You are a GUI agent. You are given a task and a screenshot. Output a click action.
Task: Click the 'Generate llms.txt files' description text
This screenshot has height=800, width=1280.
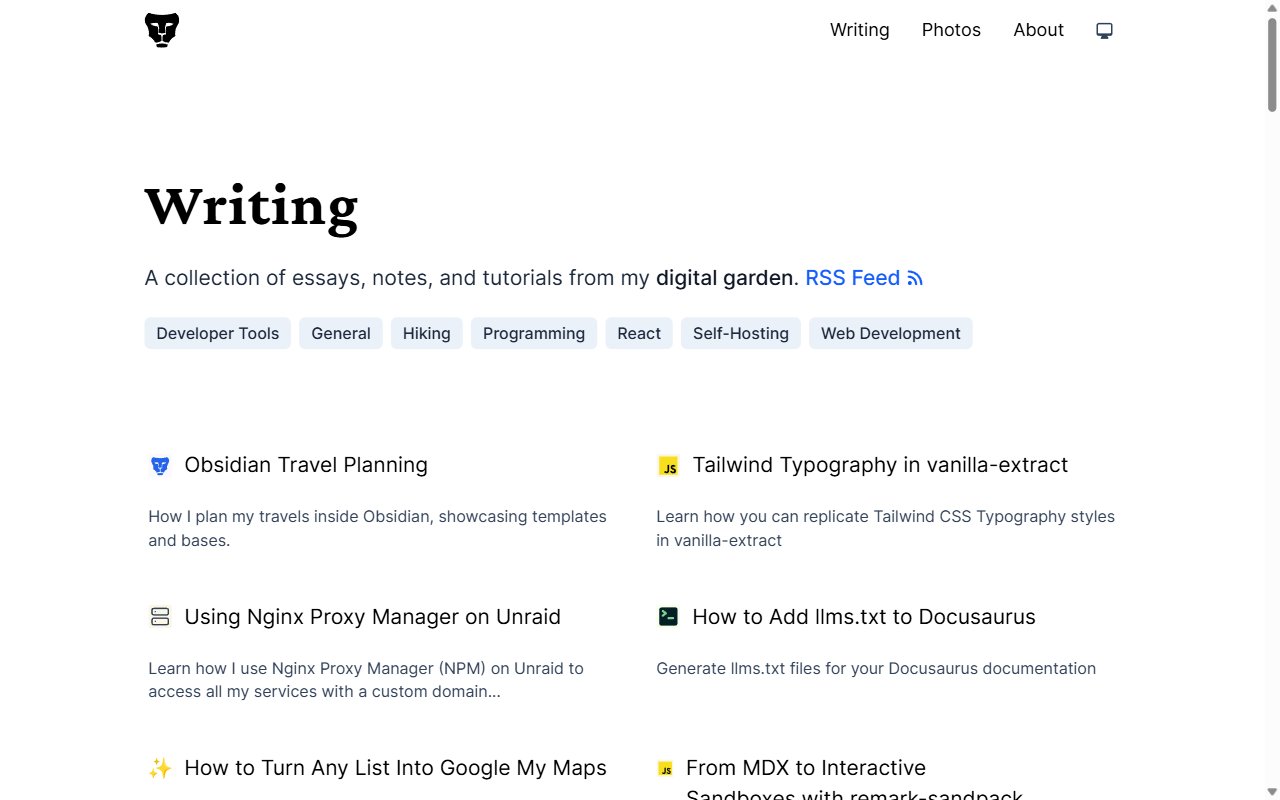click(876, 668)
